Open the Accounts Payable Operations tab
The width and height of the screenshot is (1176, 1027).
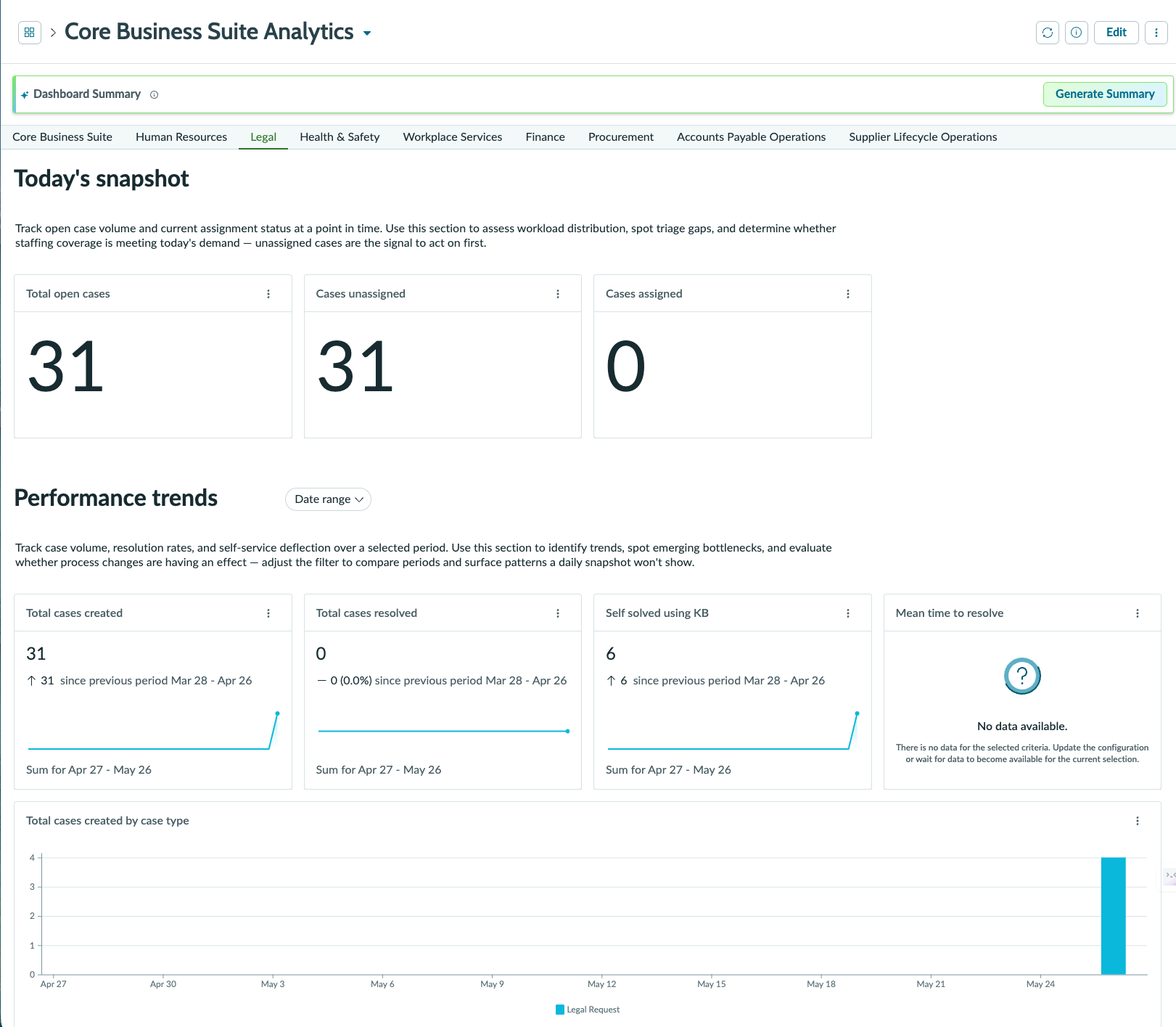click(x=752, y=137)
